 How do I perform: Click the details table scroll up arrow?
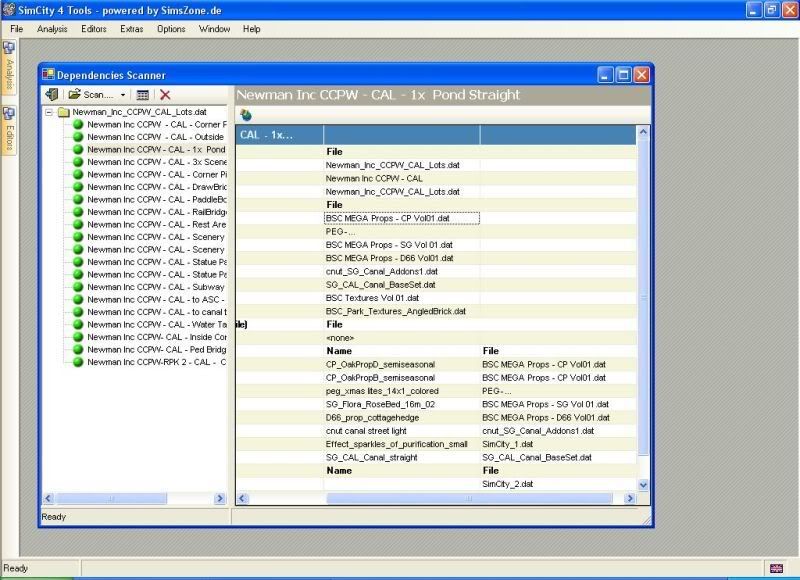coord(643,132)
